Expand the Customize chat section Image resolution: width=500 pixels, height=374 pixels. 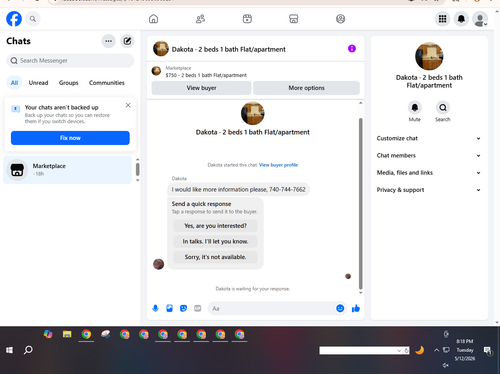[x=429, y=138]
